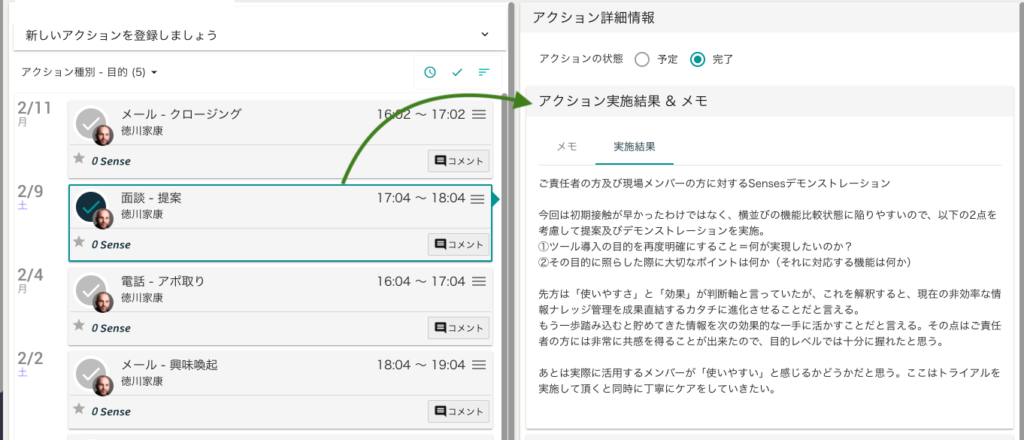Click time range 18:04 ～ 19:04
This screenshot has height=440, width=1024.
[x=421, y=365]
